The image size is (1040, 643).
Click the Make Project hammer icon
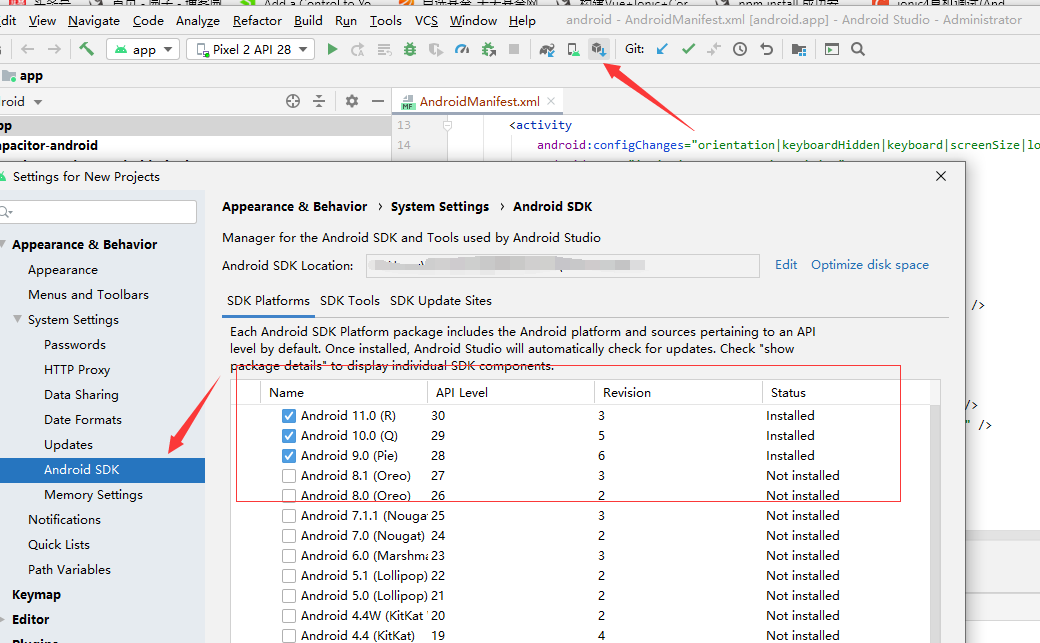point(87,49)
